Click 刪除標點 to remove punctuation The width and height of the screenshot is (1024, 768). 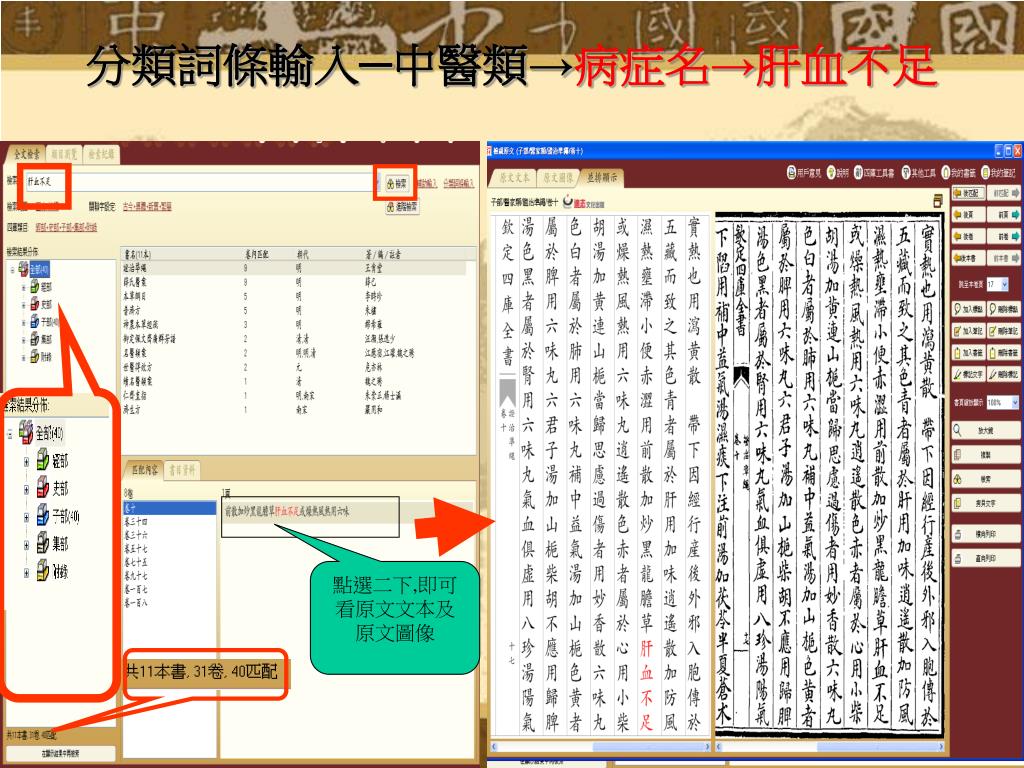[x=1003, y=310]
